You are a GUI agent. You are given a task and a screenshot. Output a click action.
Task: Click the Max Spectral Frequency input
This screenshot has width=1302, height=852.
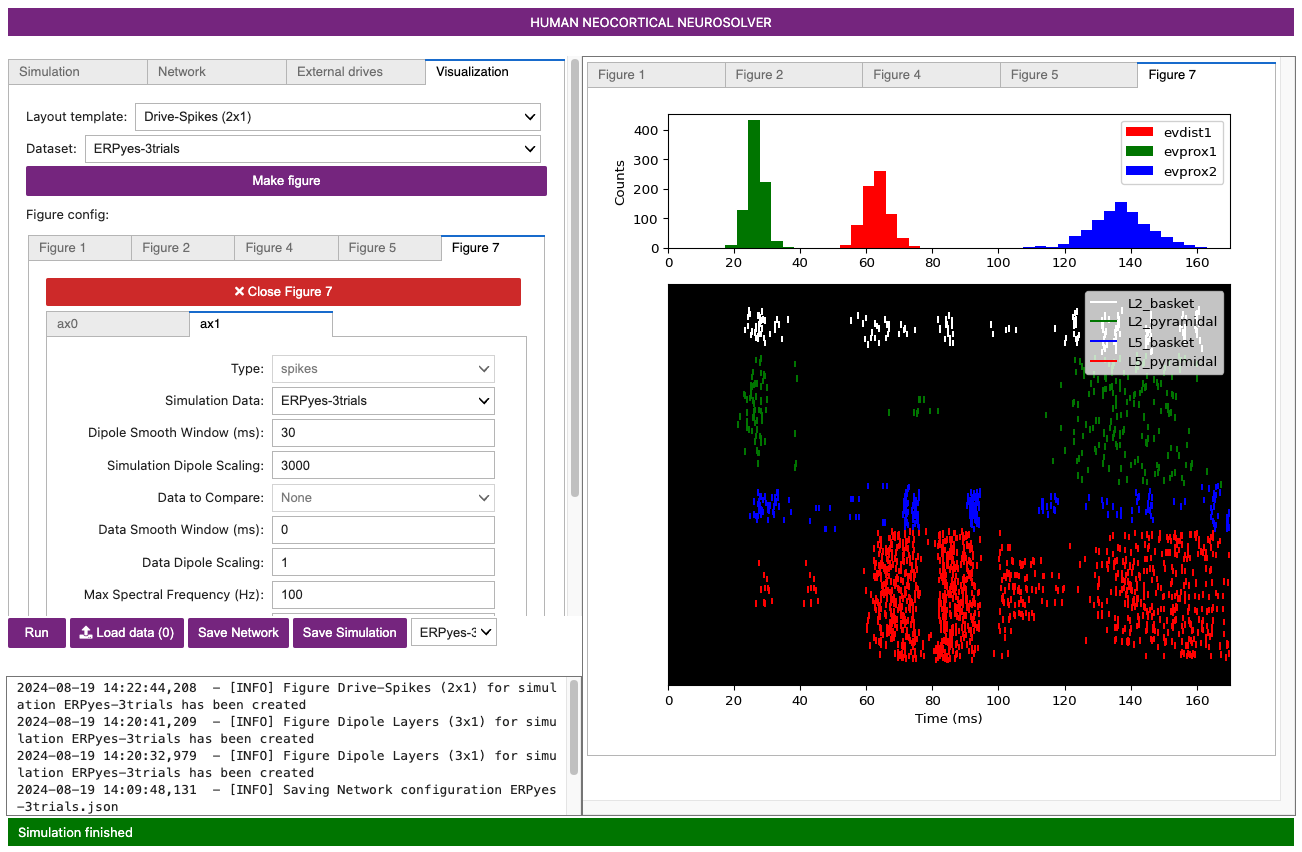click(x=383, y=595)
